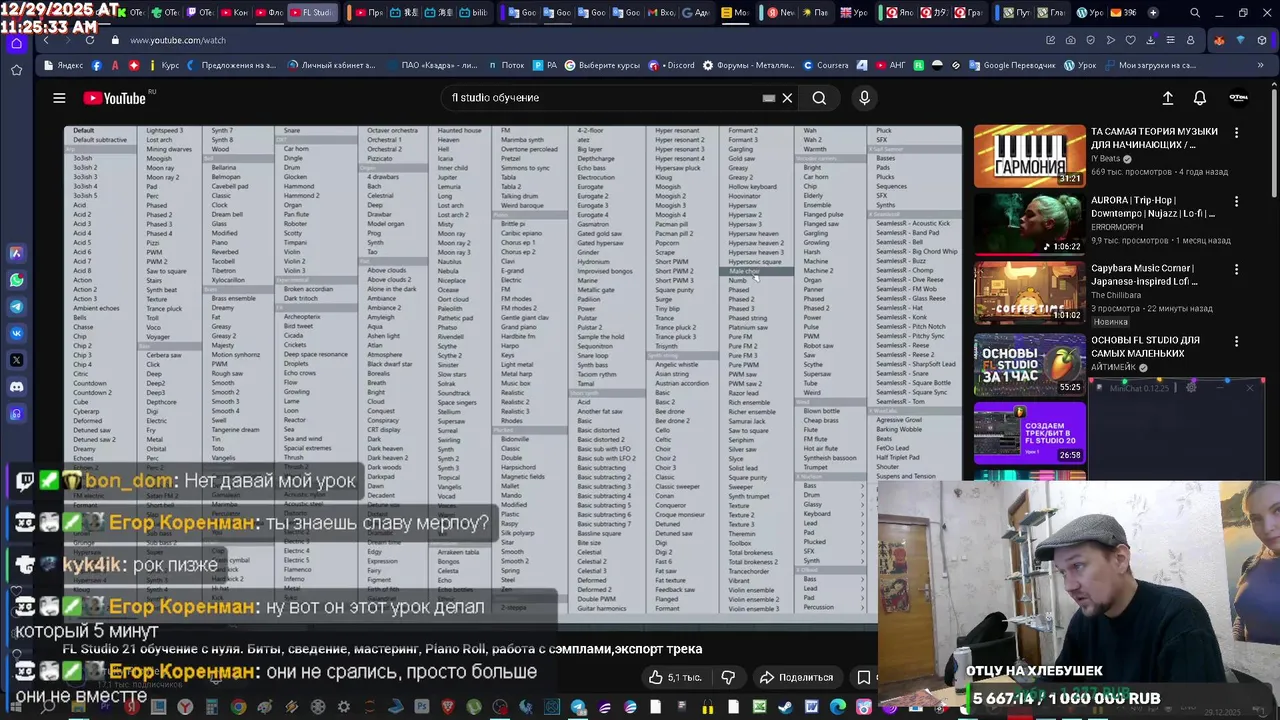1280x720 pixels.
Task: Select the Samurai Jack preset
Action: tap(747, 421)
